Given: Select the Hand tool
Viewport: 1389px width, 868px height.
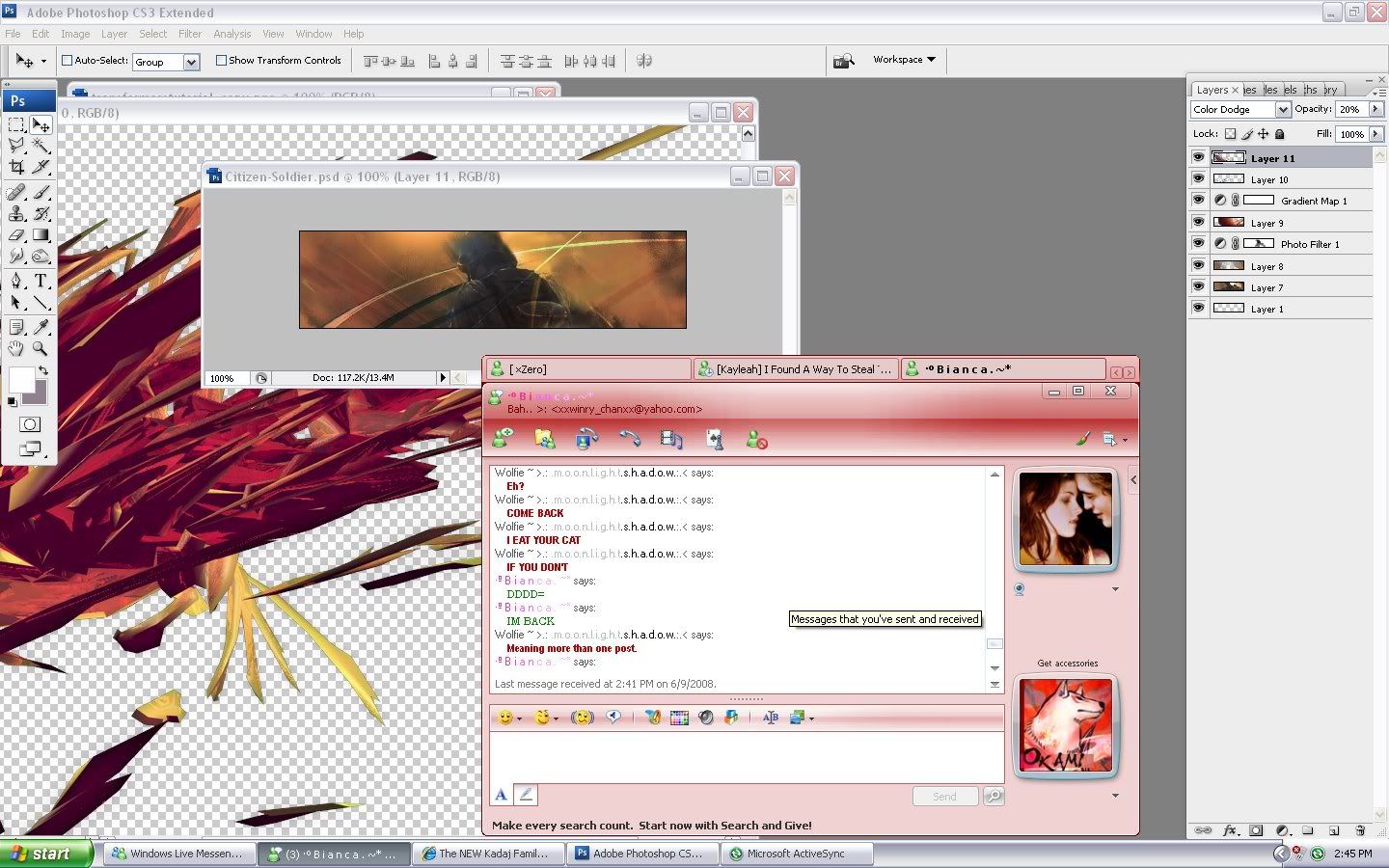Looking at the screenshot, I should coord(16,348).
